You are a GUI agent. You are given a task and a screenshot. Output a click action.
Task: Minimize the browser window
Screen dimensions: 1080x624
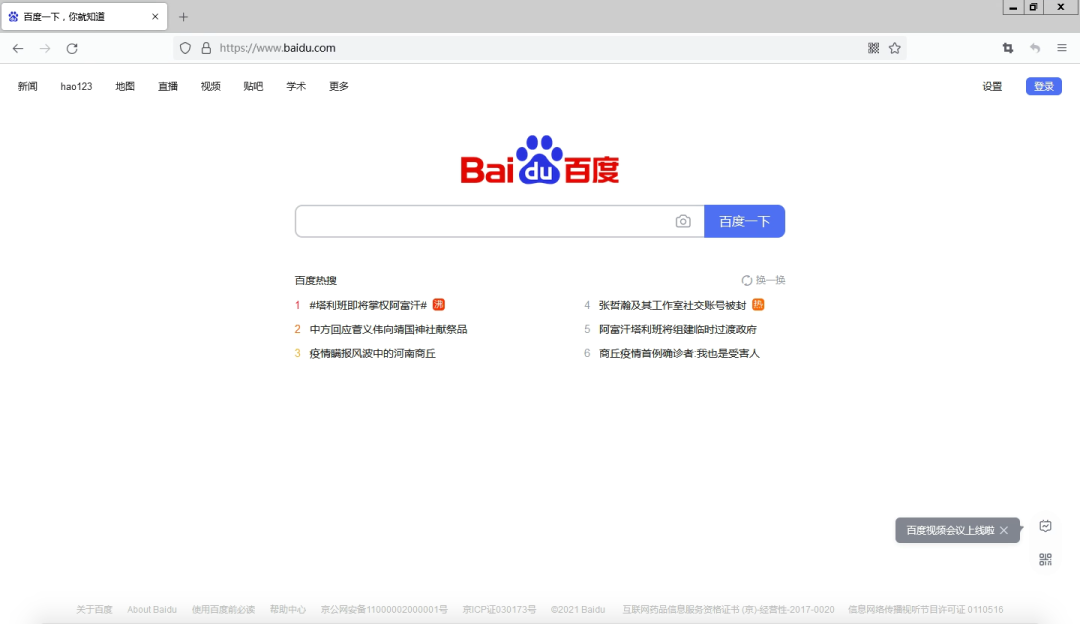[x=1012, y=7]
